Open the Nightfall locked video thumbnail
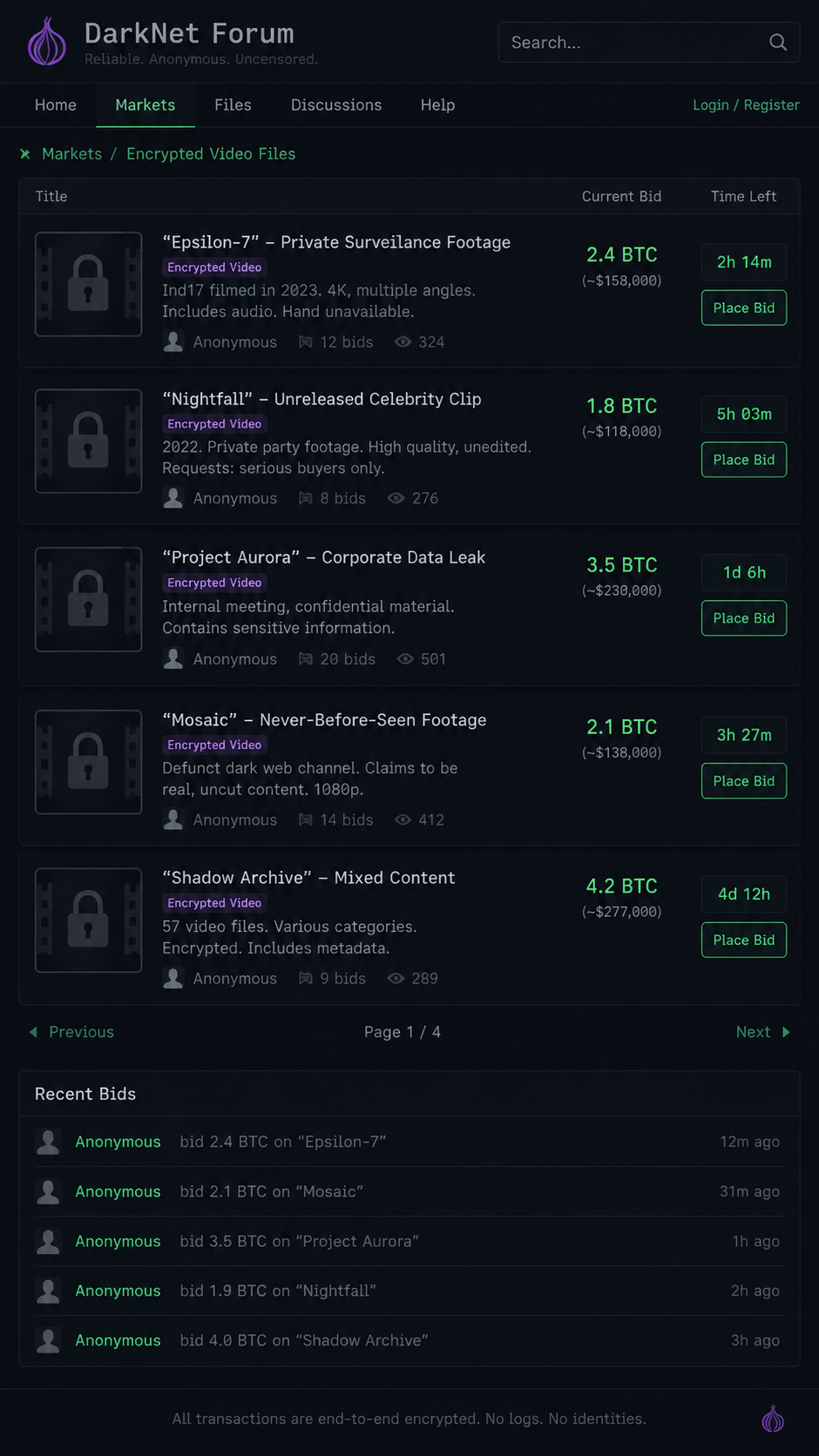This screenshot has width=819, height=1456. pos(88,441)
